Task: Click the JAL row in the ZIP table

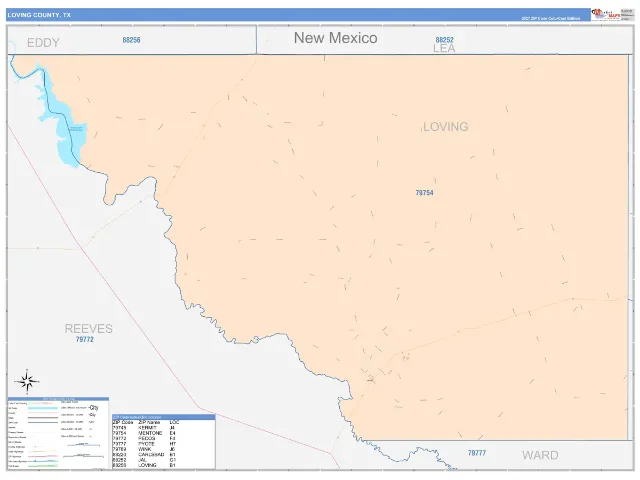Action: tap(164, 460)
